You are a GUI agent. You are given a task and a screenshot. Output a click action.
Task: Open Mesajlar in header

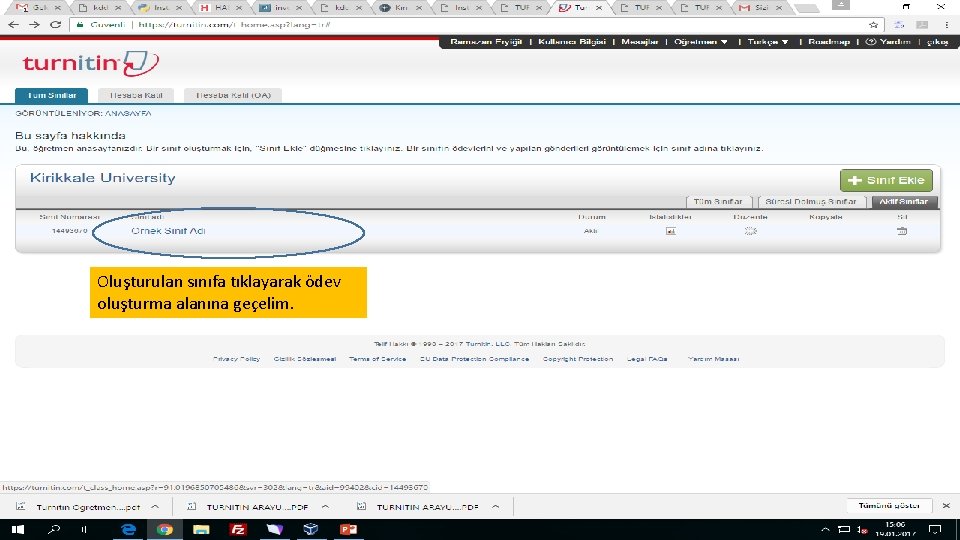[640, 42]
